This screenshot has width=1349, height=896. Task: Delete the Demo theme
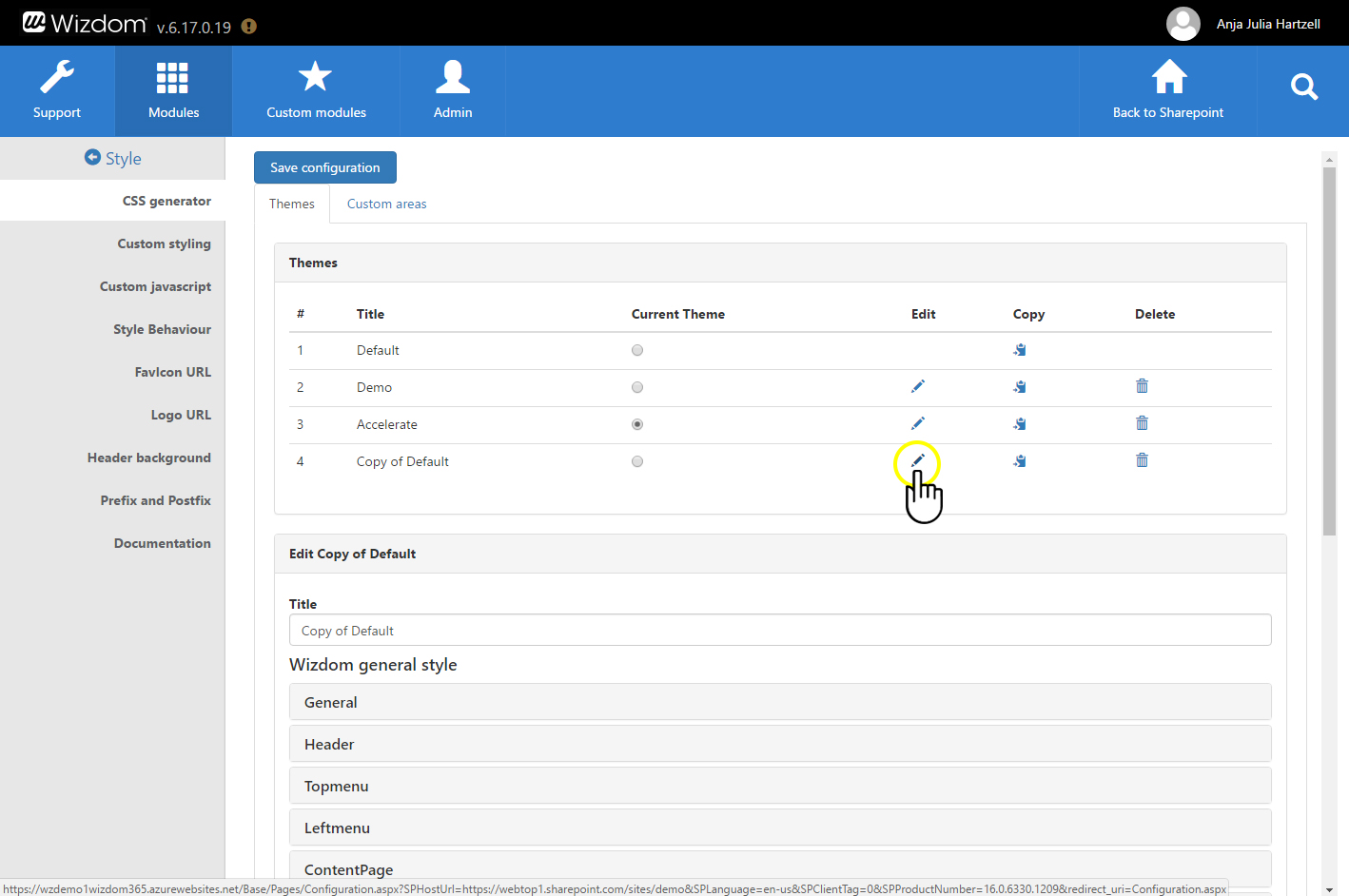[x=1142, y=386]
